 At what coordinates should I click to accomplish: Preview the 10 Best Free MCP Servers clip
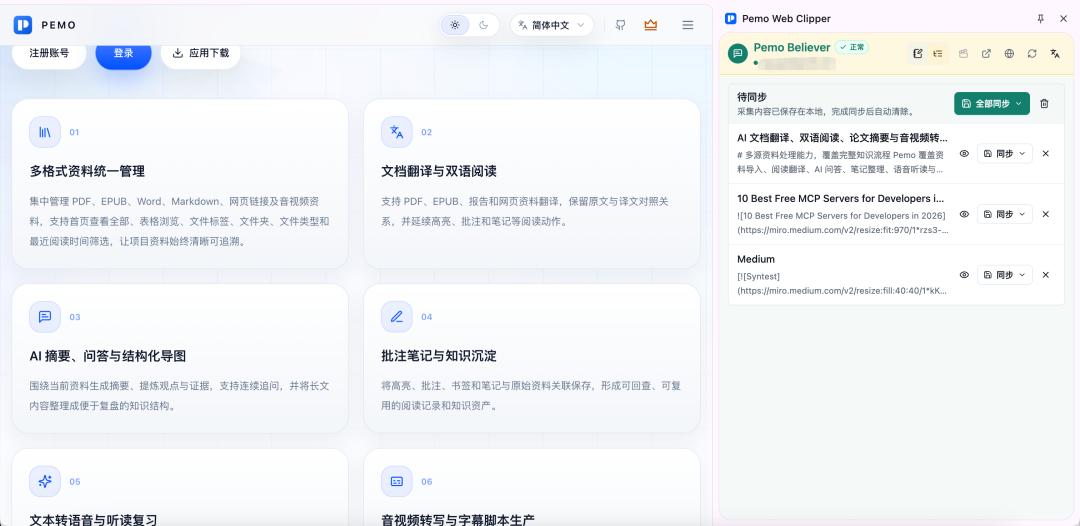coord(964,214)
